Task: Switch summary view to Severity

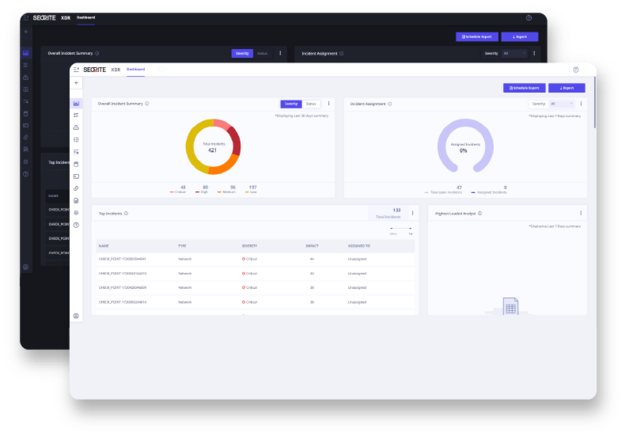Action: (x=291, y=103)
